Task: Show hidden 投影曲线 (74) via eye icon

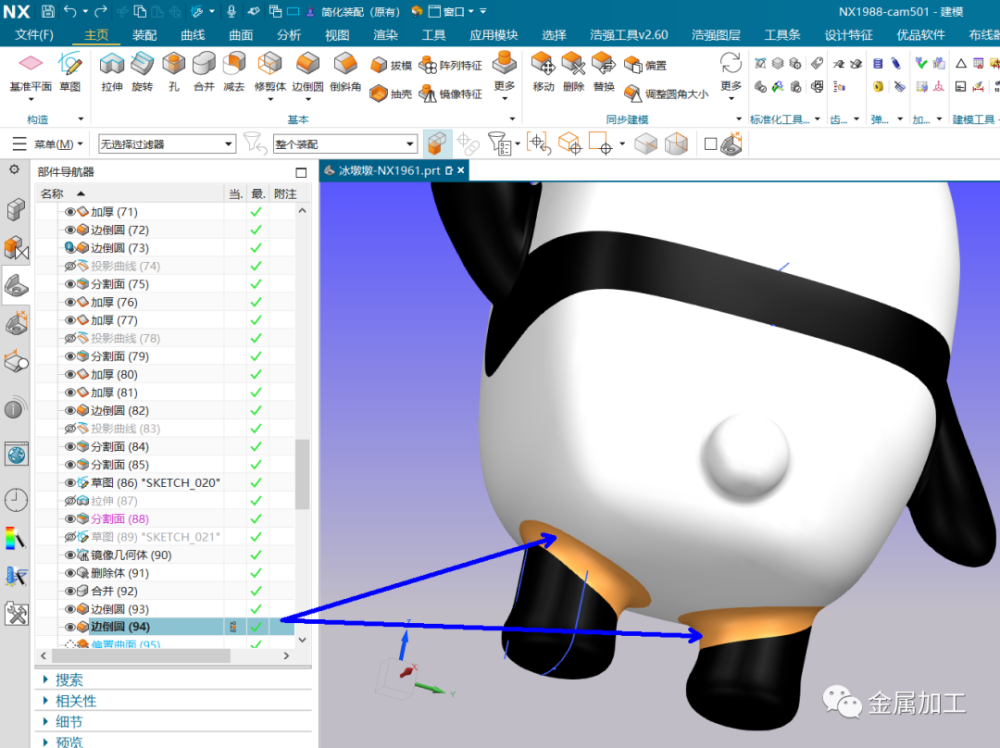Action: (70, 266)
